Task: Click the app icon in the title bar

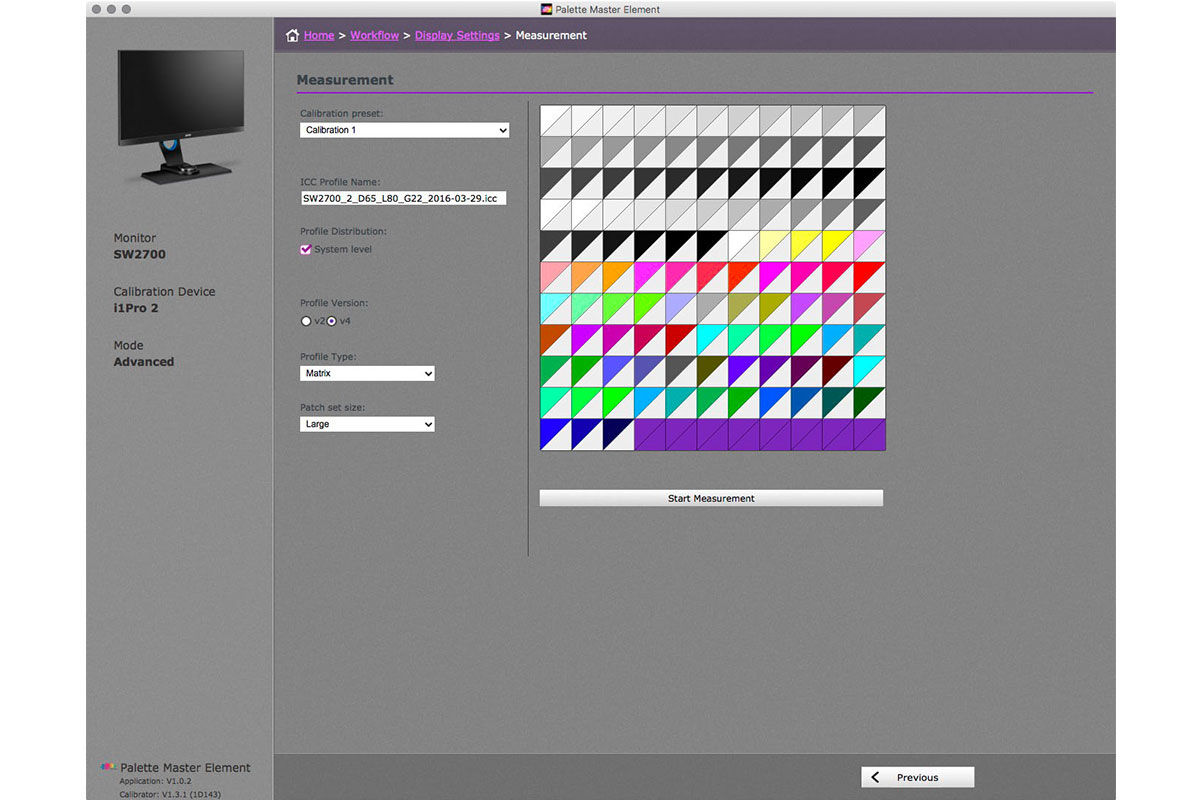Action: click(x=546, y=9)
